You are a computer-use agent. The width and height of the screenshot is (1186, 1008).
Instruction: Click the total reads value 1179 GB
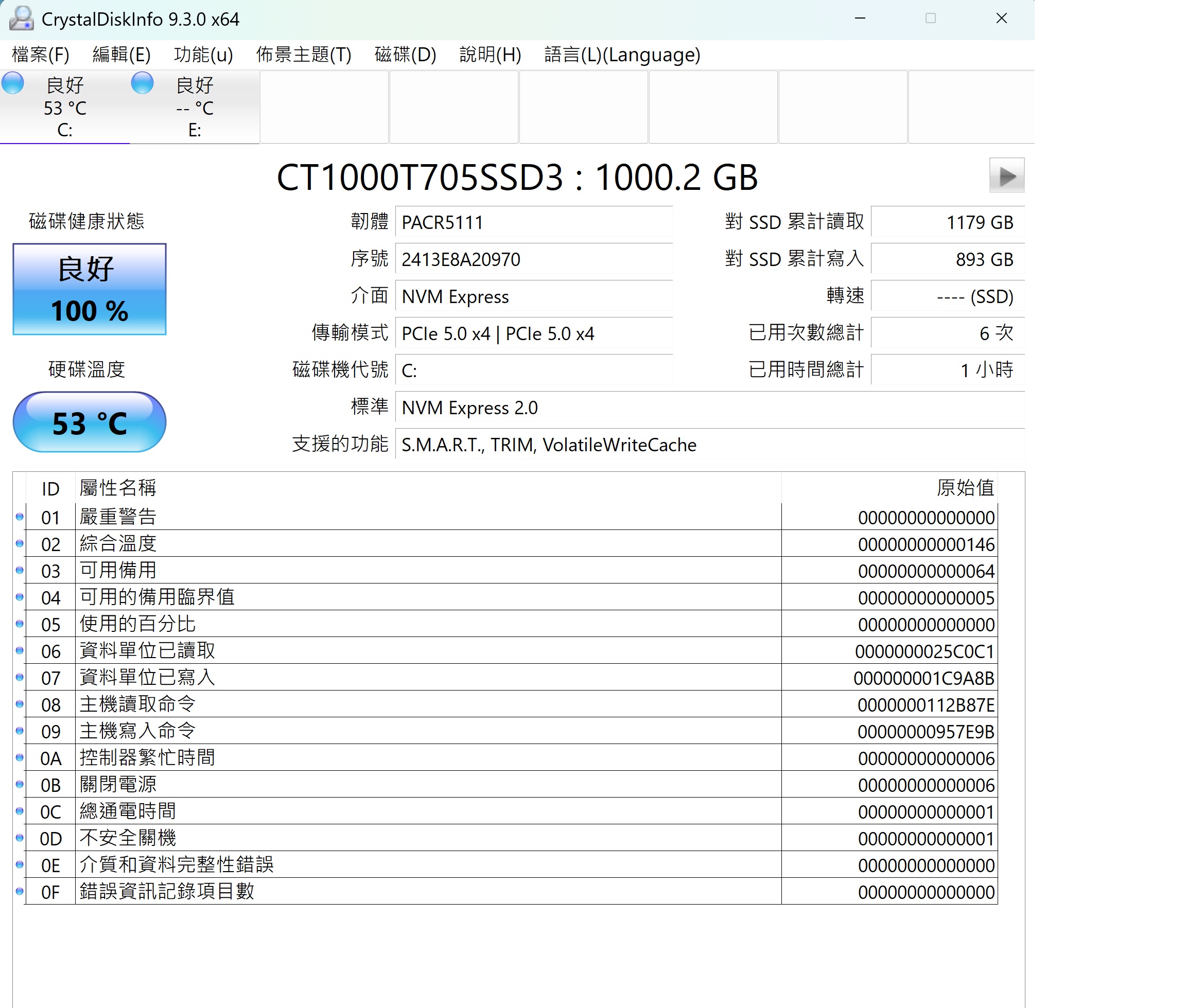coord(948,222)
